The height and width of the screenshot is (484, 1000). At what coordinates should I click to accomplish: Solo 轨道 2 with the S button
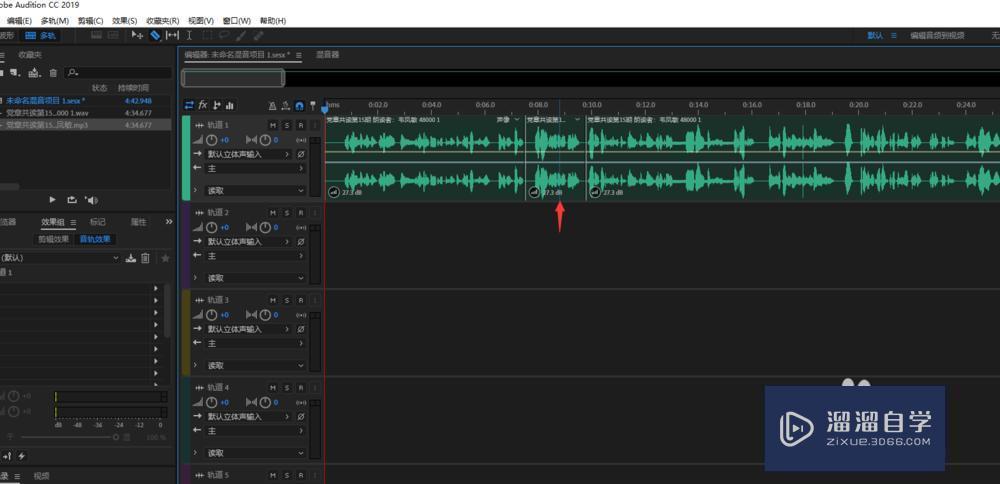pos(287,212)
